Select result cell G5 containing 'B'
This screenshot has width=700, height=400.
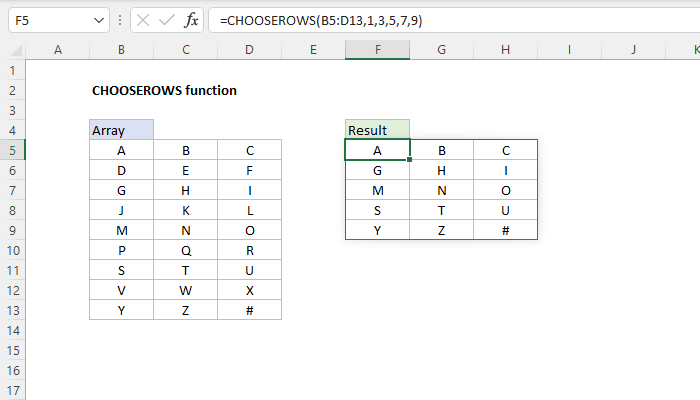tap(442, 150)
